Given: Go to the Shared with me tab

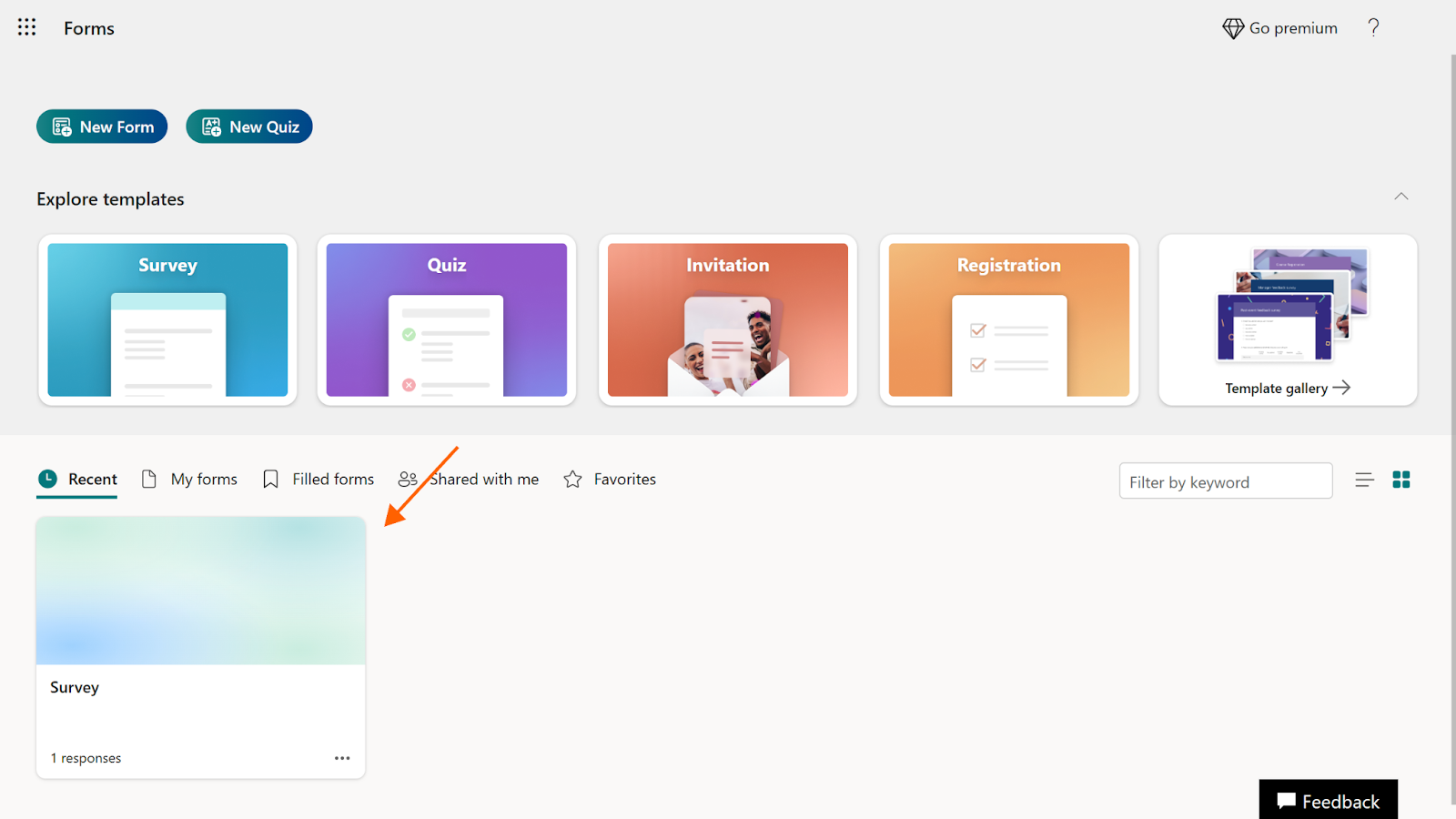Looking at the screenshot, I should 469,480.
